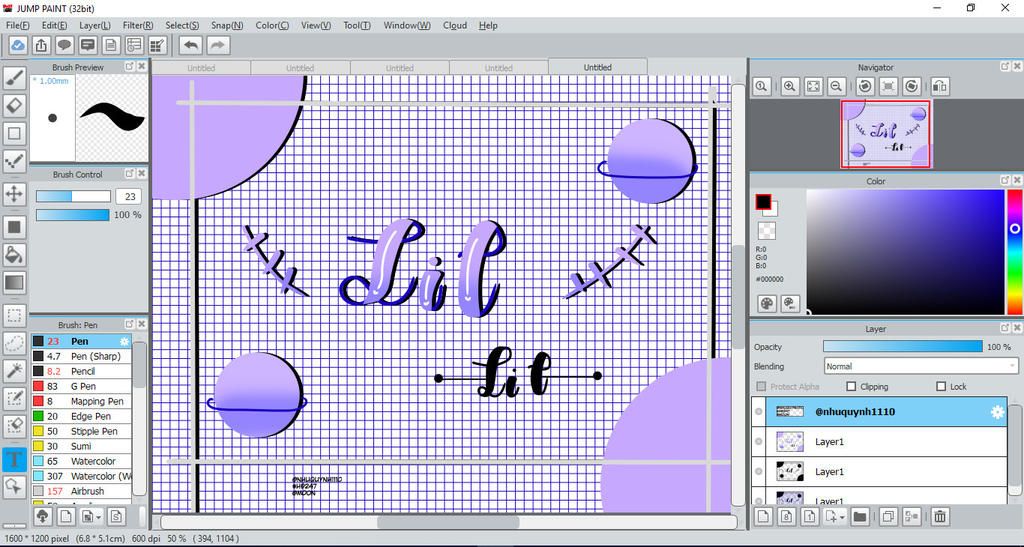Image resolution: width=1024 pixels, height=547 pixels.
Task: Select the Sumi brush
Action: point(82,446)
